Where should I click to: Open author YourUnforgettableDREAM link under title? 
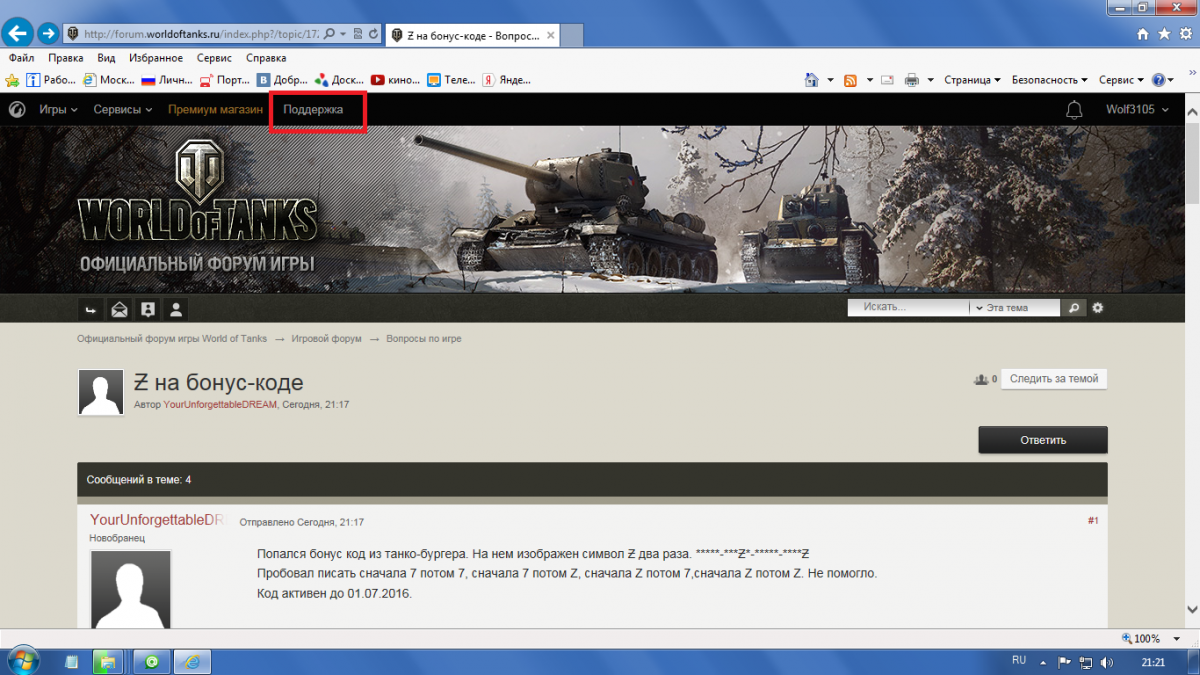click(x=220, y=405)
